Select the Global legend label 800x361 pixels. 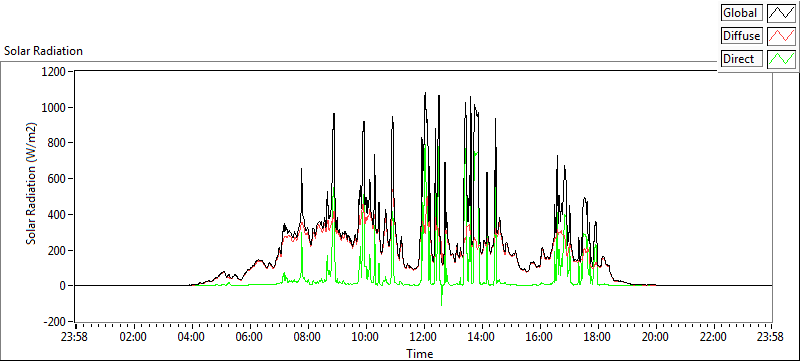(742, 13)
